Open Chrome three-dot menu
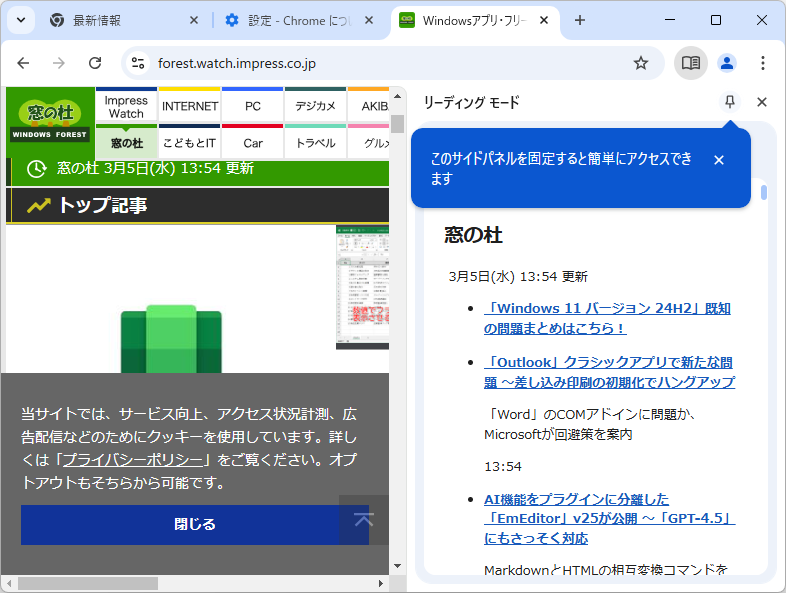This screenshot has height=593, width=786. click(x=762, y=63)
